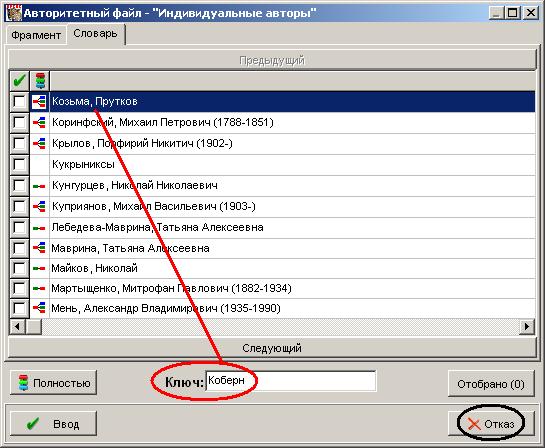Click the tree icon next to Маврина, Татьяна

pyautogui.click(x=39, y=248)
